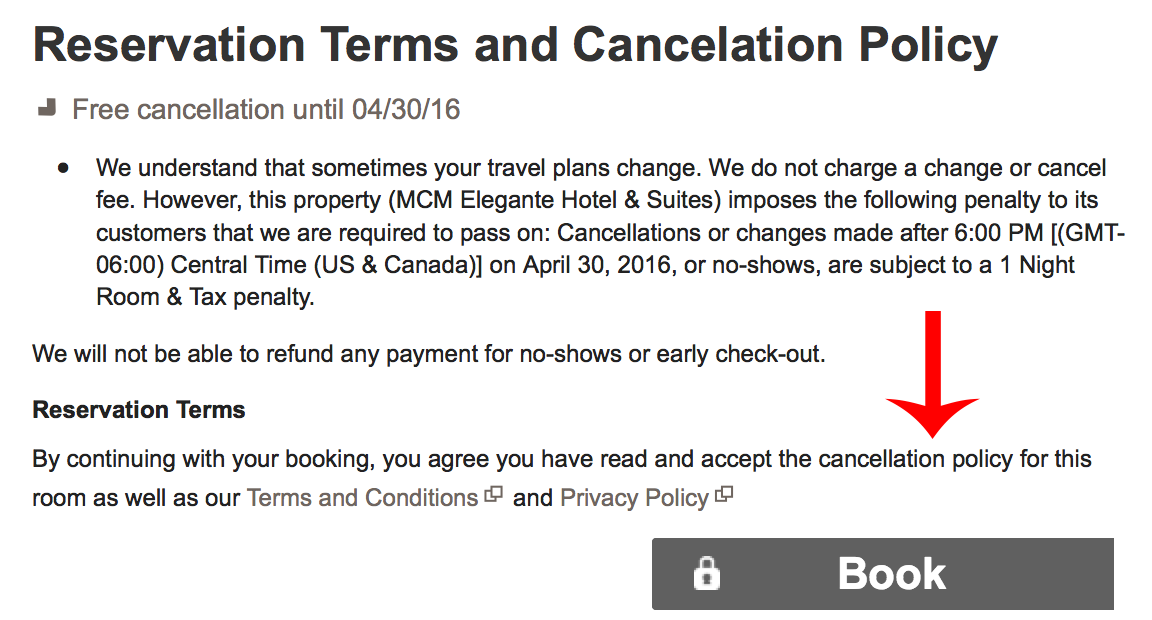Open the Privacy Policy link
Image resolution: width=1152 pixels, height=620 pixels.
click(634, 498)
